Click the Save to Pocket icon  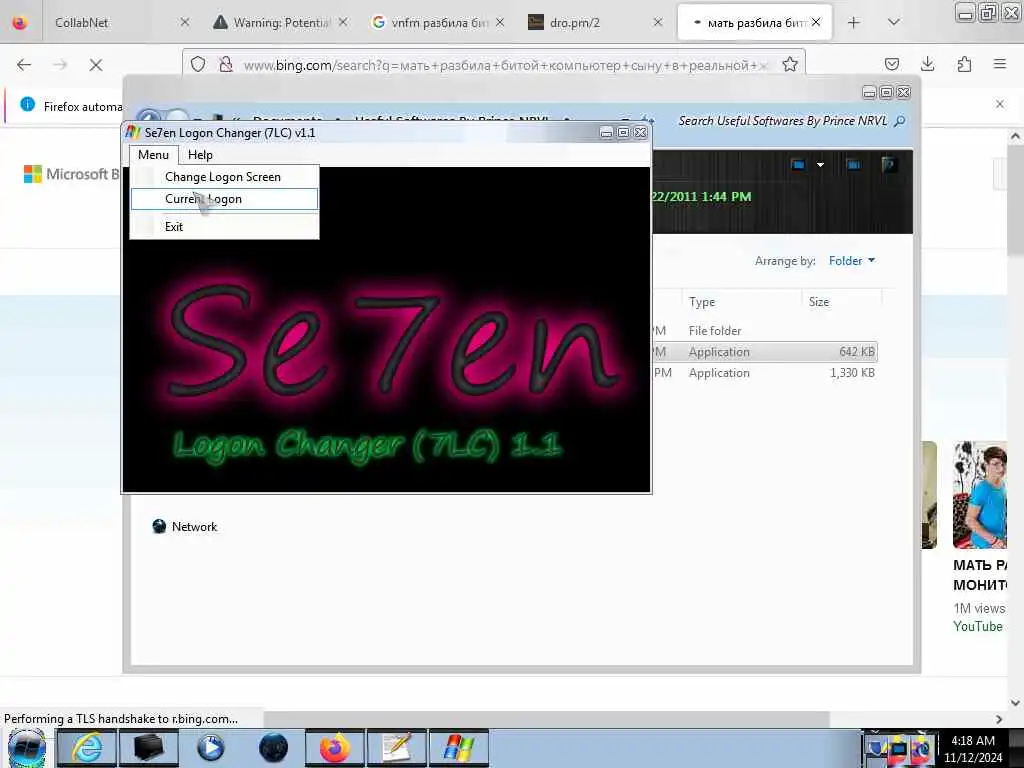[x=891, y=64]
